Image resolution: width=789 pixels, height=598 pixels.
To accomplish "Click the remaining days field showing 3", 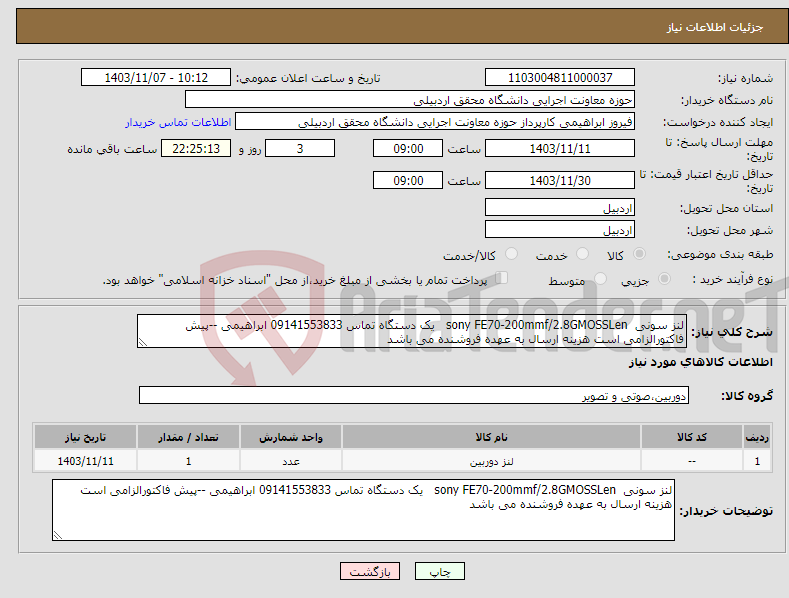I will [300, 148].
